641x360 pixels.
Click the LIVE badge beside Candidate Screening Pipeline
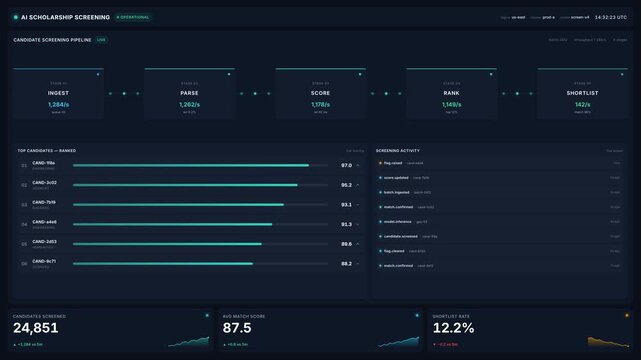point(101,40)
